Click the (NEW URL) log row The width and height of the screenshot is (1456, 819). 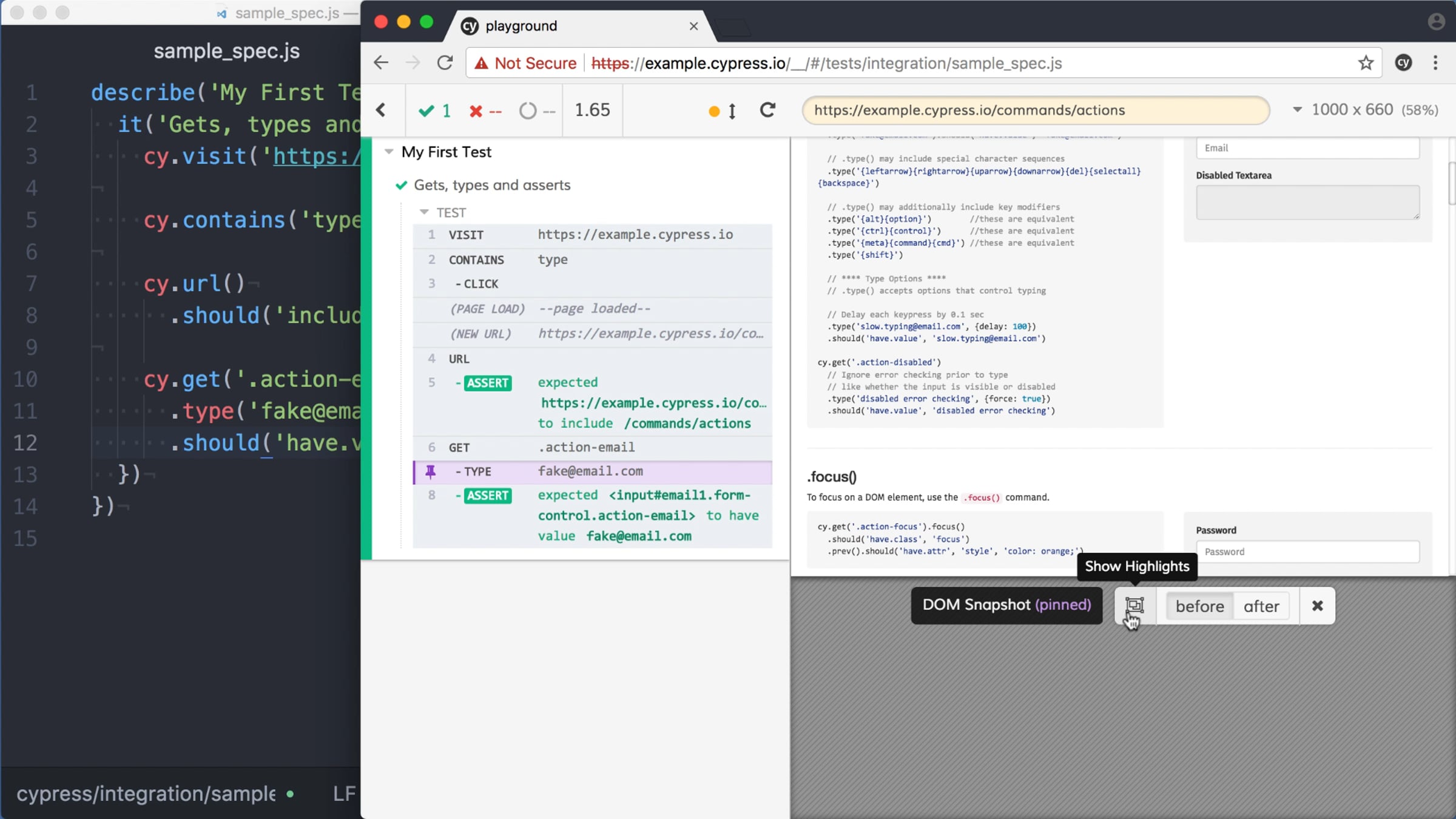coord(592,334)
